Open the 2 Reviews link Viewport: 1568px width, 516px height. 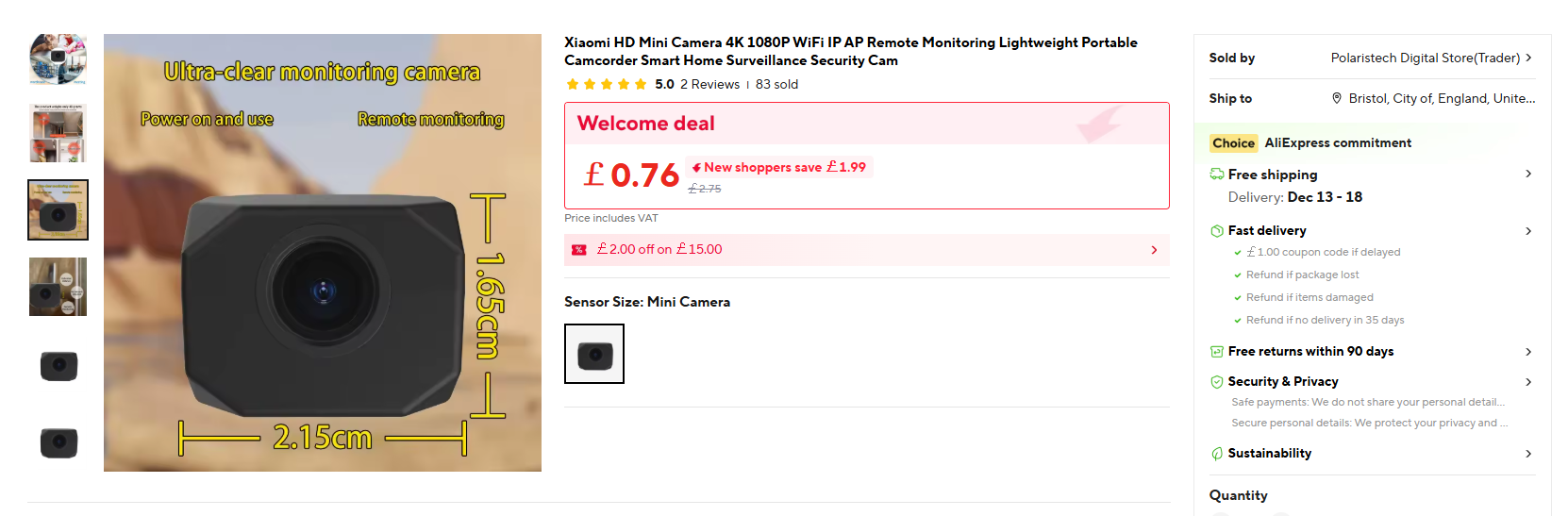pos(709,85)
